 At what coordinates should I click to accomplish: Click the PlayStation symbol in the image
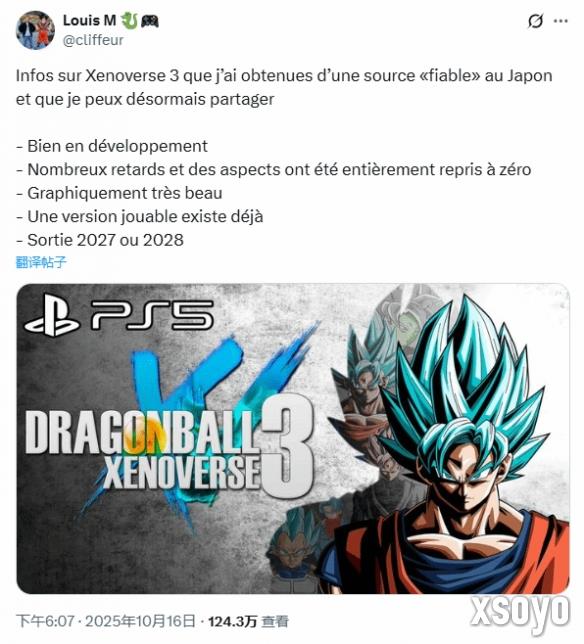52,315
